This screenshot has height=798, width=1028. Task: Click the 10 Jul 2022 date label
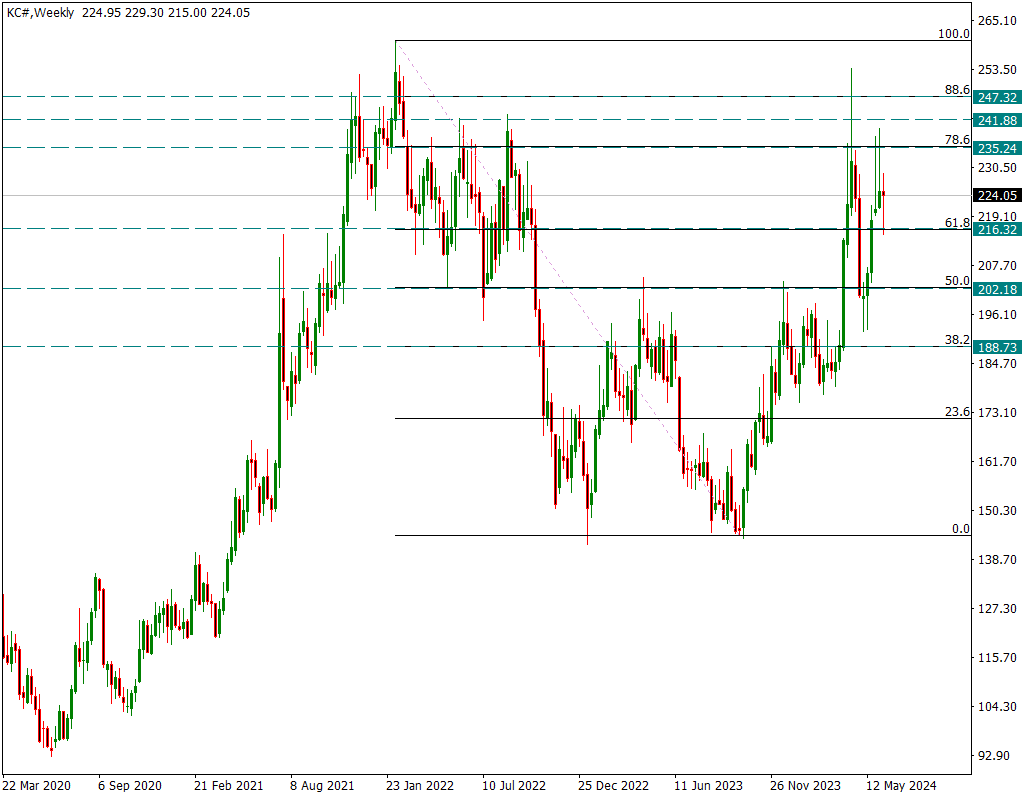(x=514, y=786)
